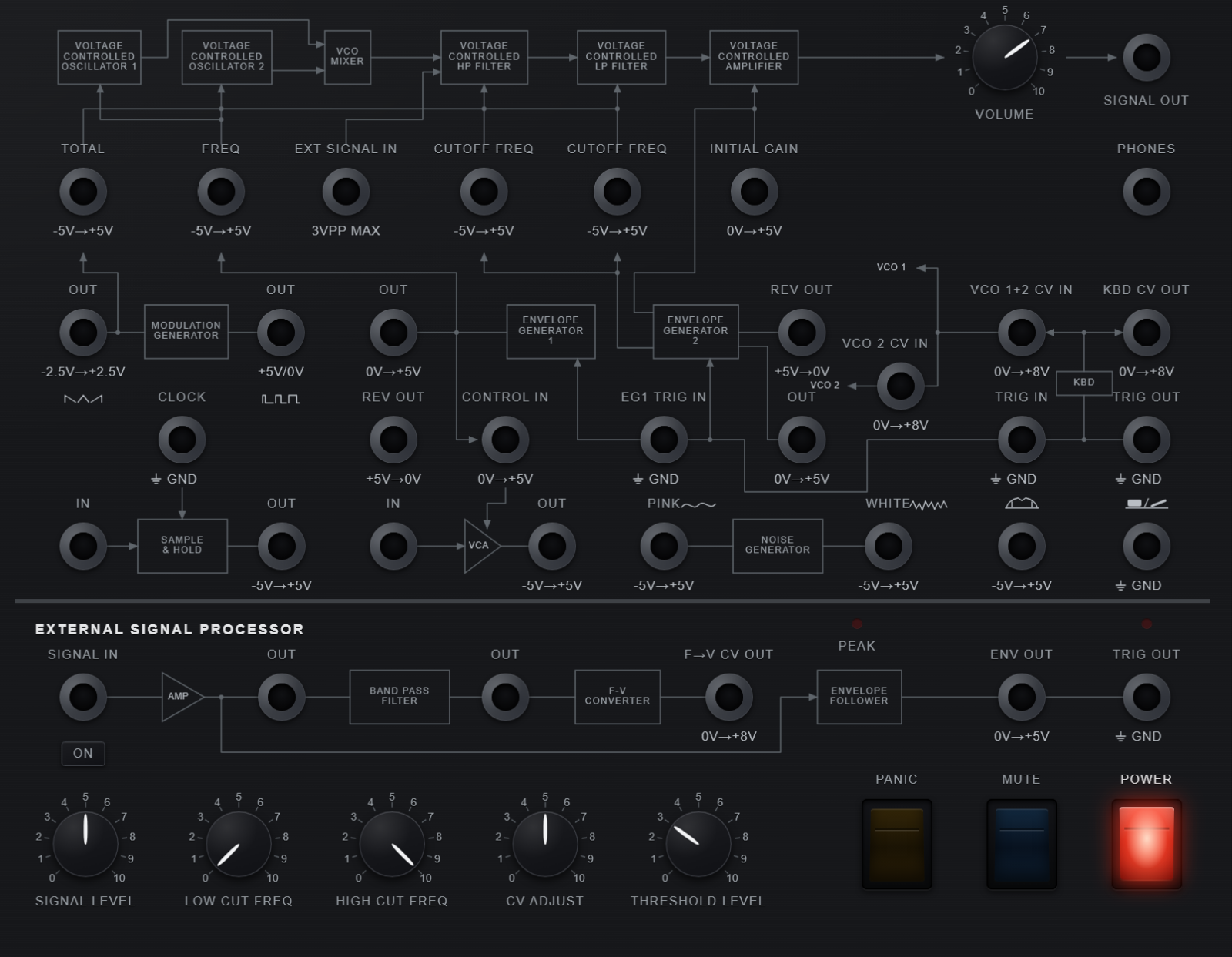Click the Modulation Generator square wave OUT jack
Viewport: 1232px width, 957px height.
click(280, 333)
